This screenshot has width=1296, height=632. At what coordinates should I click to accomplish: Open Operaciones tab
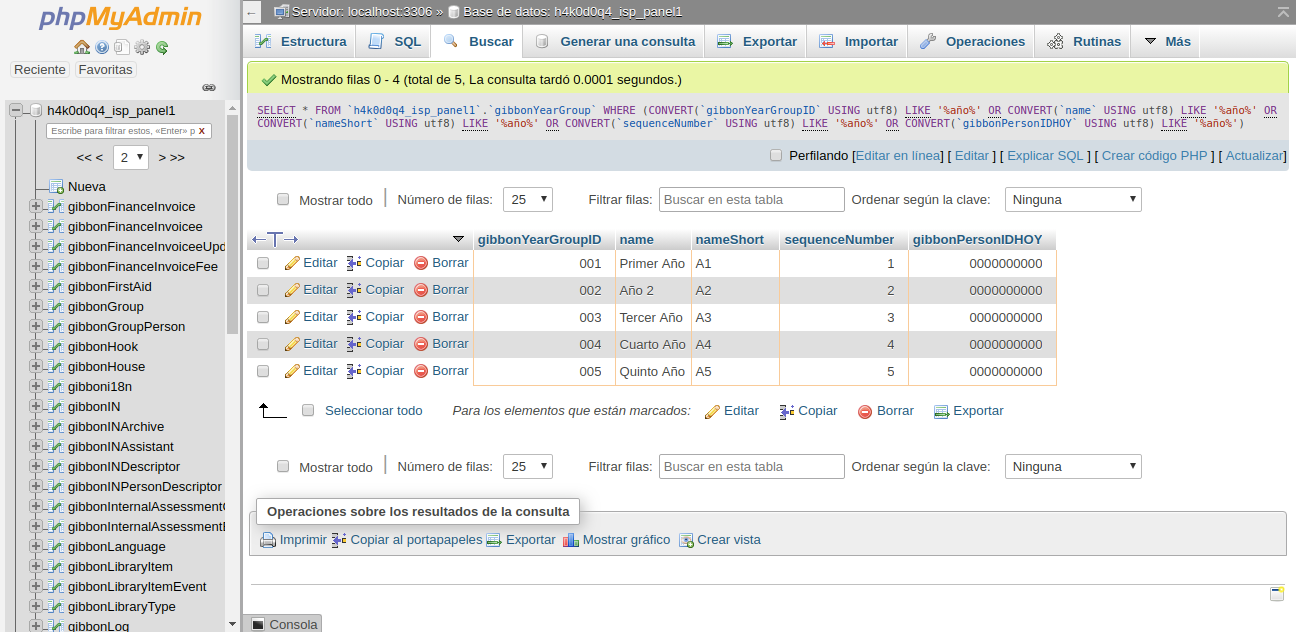972,41
